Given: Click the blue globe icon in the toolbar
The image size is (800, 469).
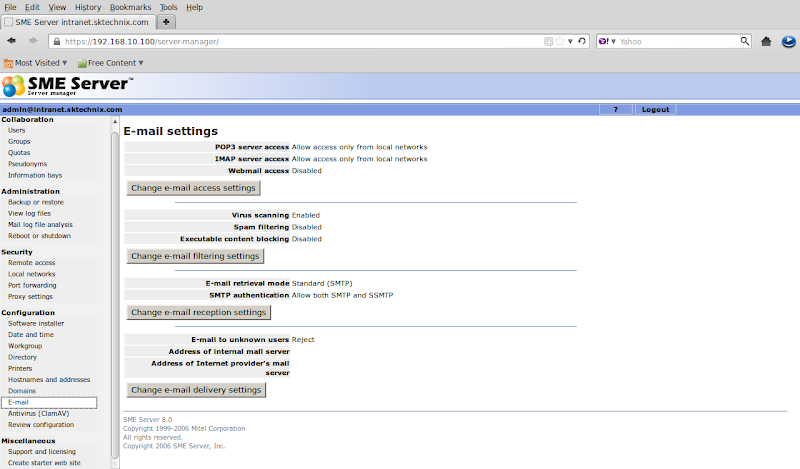Looking at the screenshot, I should coord(789,41).
